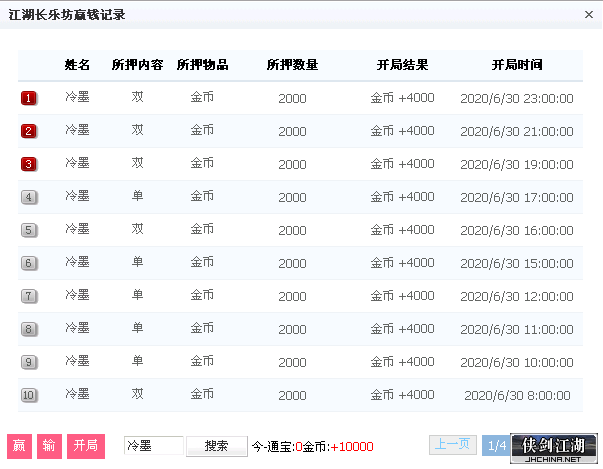This screenshot has height=469, width=603.
Task: Focus the name search field containing 冷墨
Action: pos(153,446)
